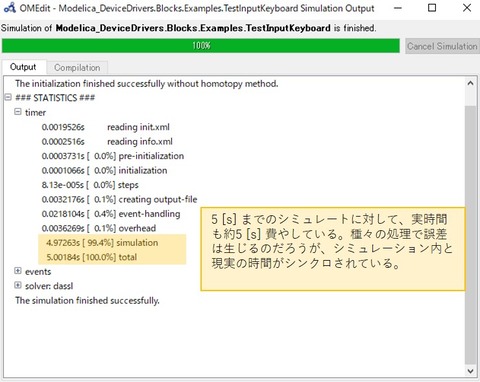Select the 'event-handling' timer row
480x382 pixels.
111,214
